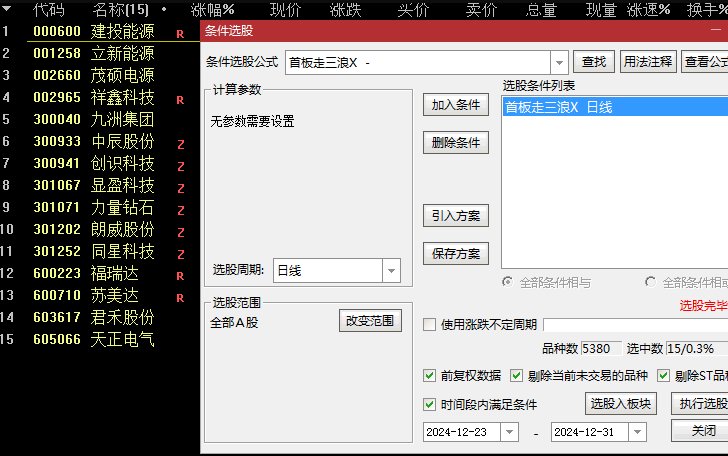The height and width of the screenshot is (456, 728).
Task: Run the 执行选股 button
Action: pos(700,404)
